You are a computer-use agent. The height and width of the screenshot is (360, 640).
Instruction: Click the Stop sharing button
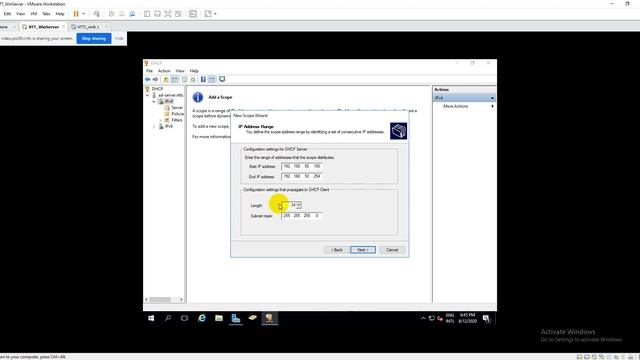[94, 38]
